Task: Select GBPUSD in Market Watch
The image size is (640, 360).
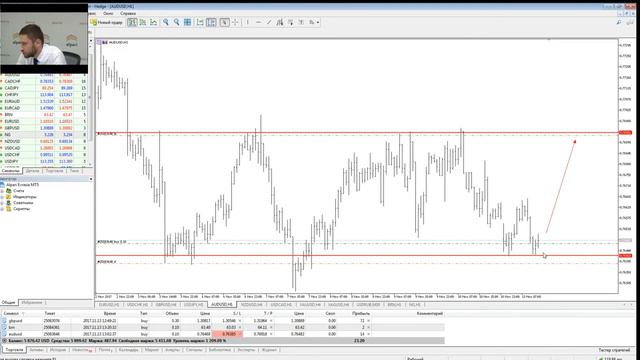Action: tap(44, 128)
